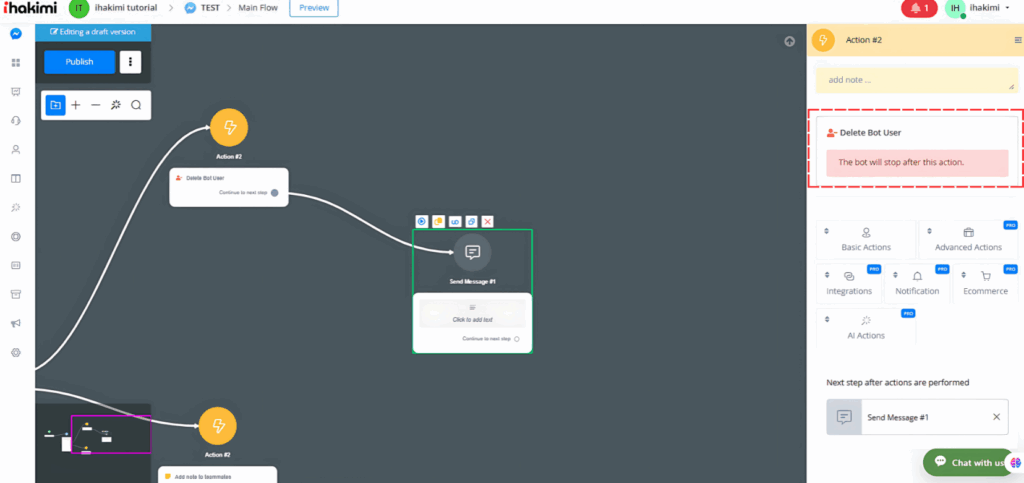Screen dimensions: 1024x483
Task: Click the add folder icon in canvas toolbar
Action: pyautogui.click(x=56, y=105)
